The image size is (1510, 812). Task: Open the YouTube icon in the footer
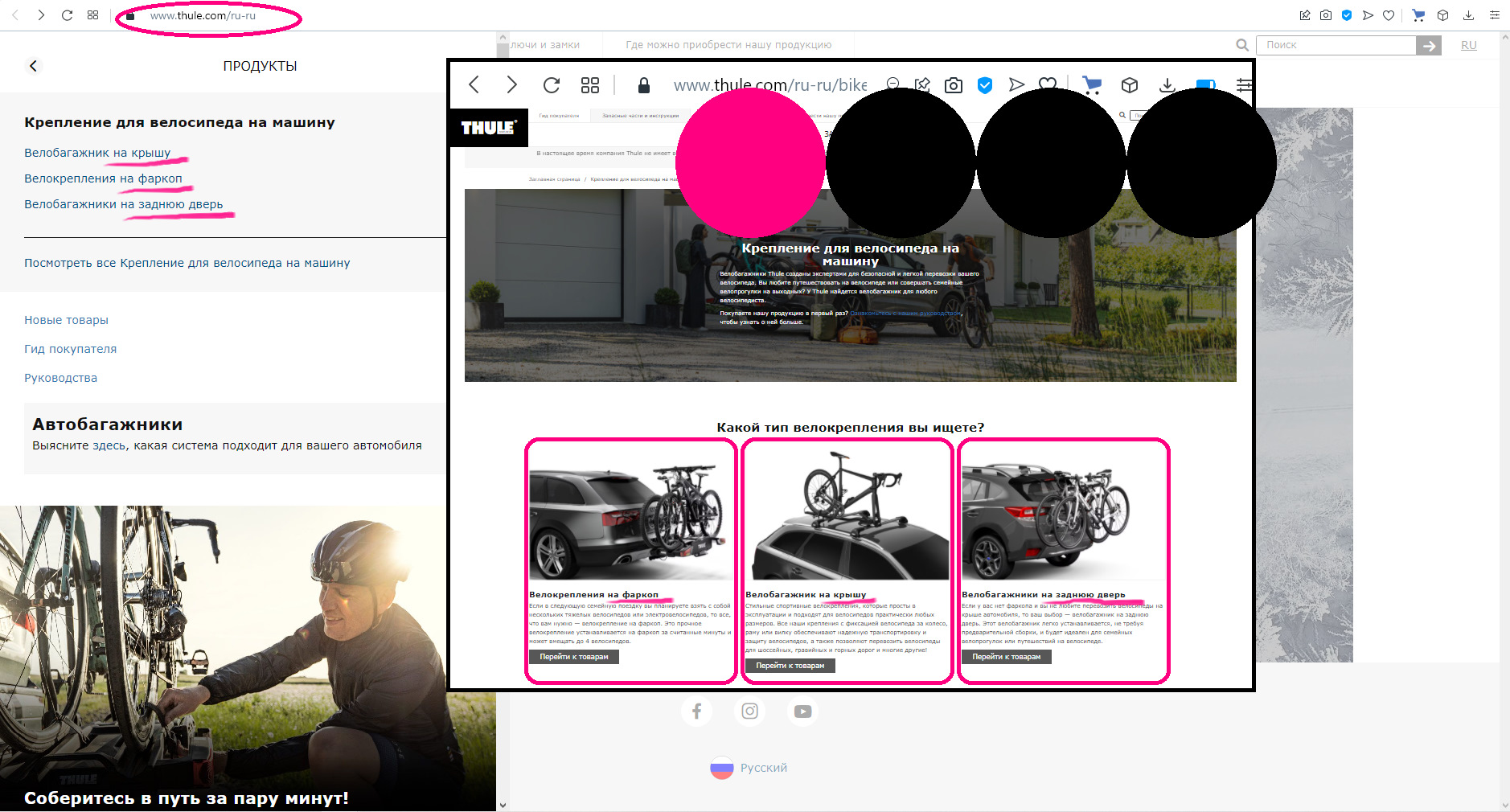point(803,711)
